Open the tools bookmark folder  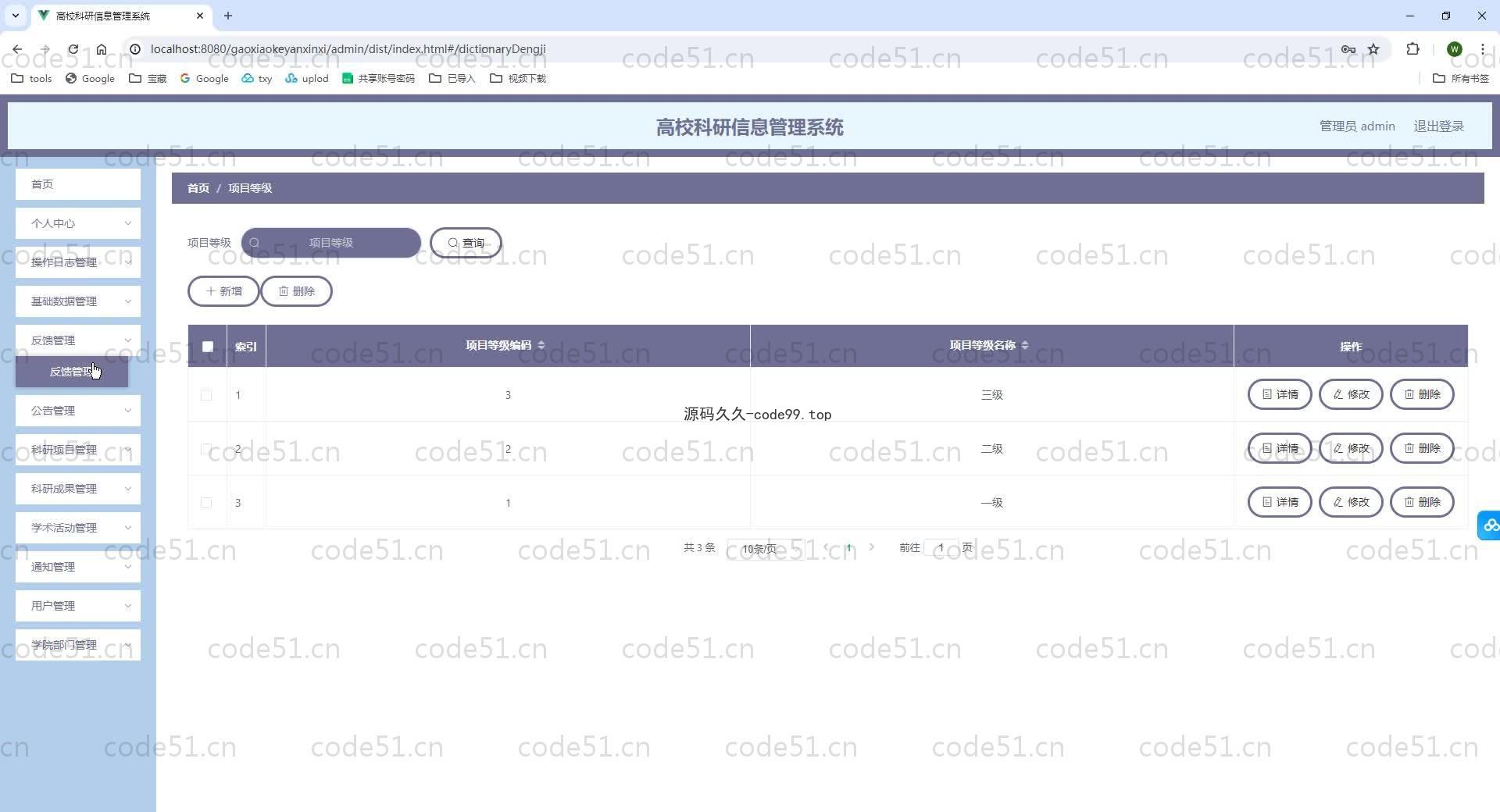coord(31,78)
